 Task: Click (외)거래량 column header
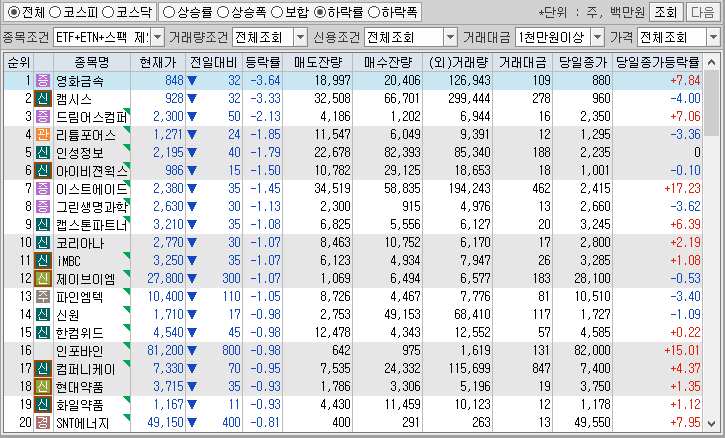(458, 62)
